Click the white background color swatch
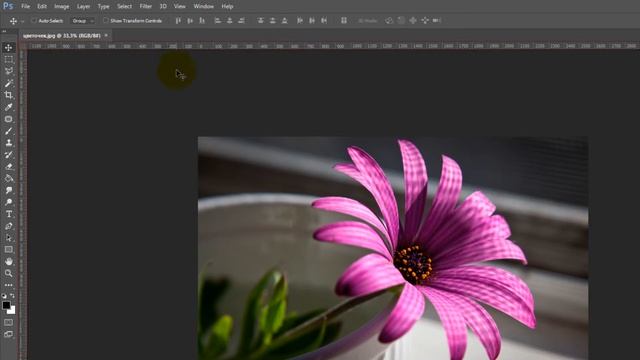Viewport: 640px width, 360px height. coord(12,311)
